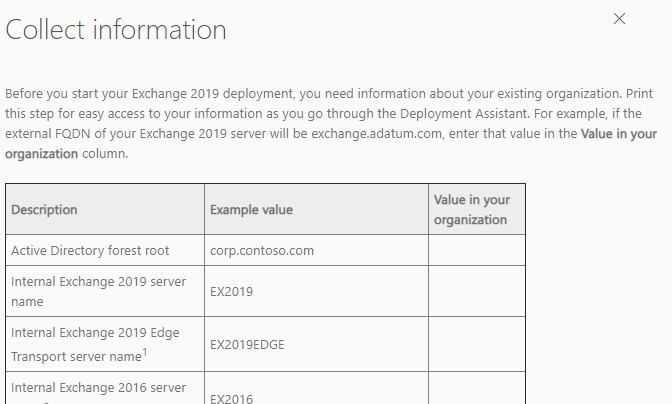Click empty organization value cell beside EX2019
672x404 pixels.
476,292
